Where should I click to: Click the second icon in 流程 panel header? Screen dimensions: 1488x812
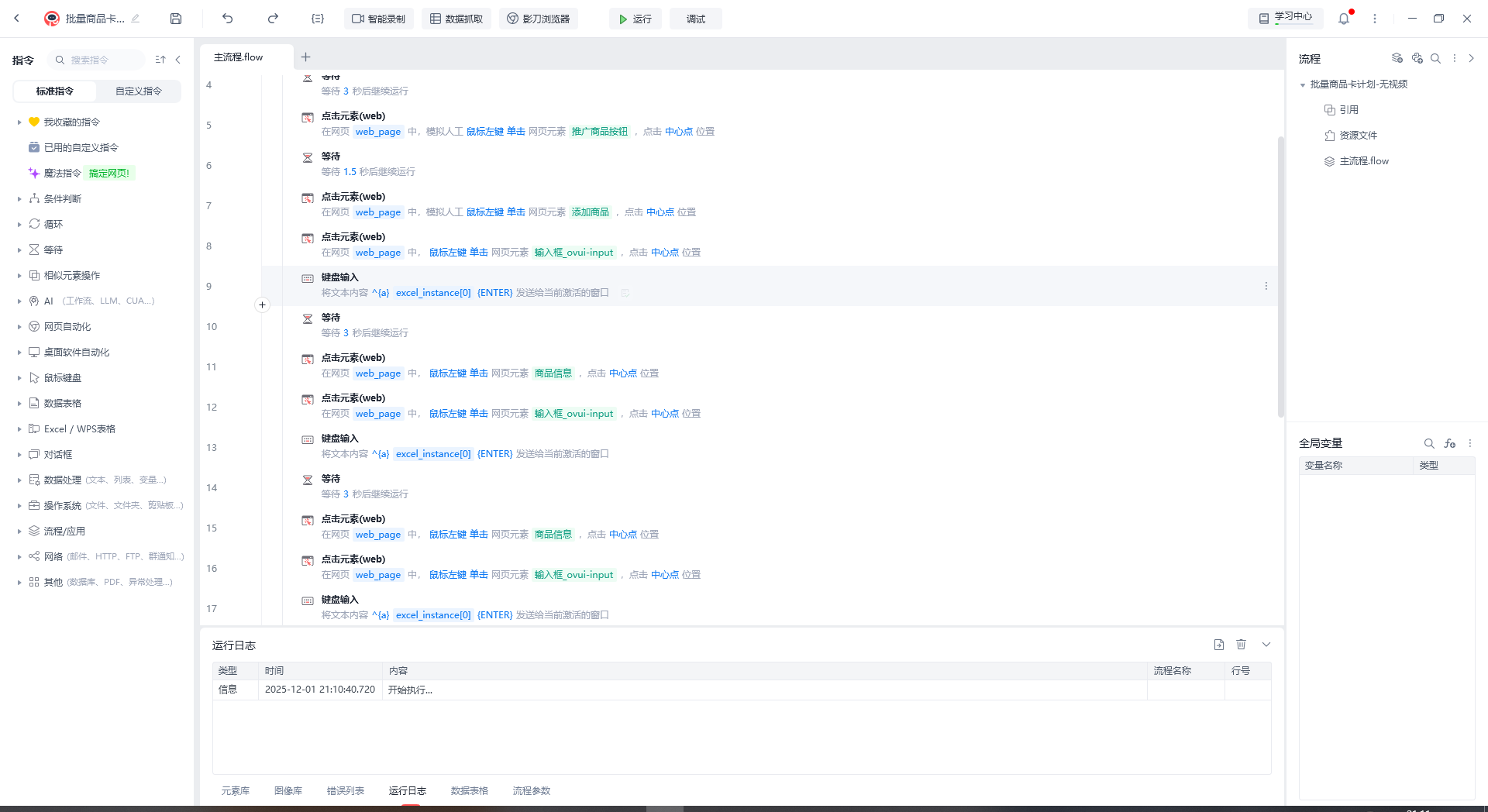[1417, 58]
